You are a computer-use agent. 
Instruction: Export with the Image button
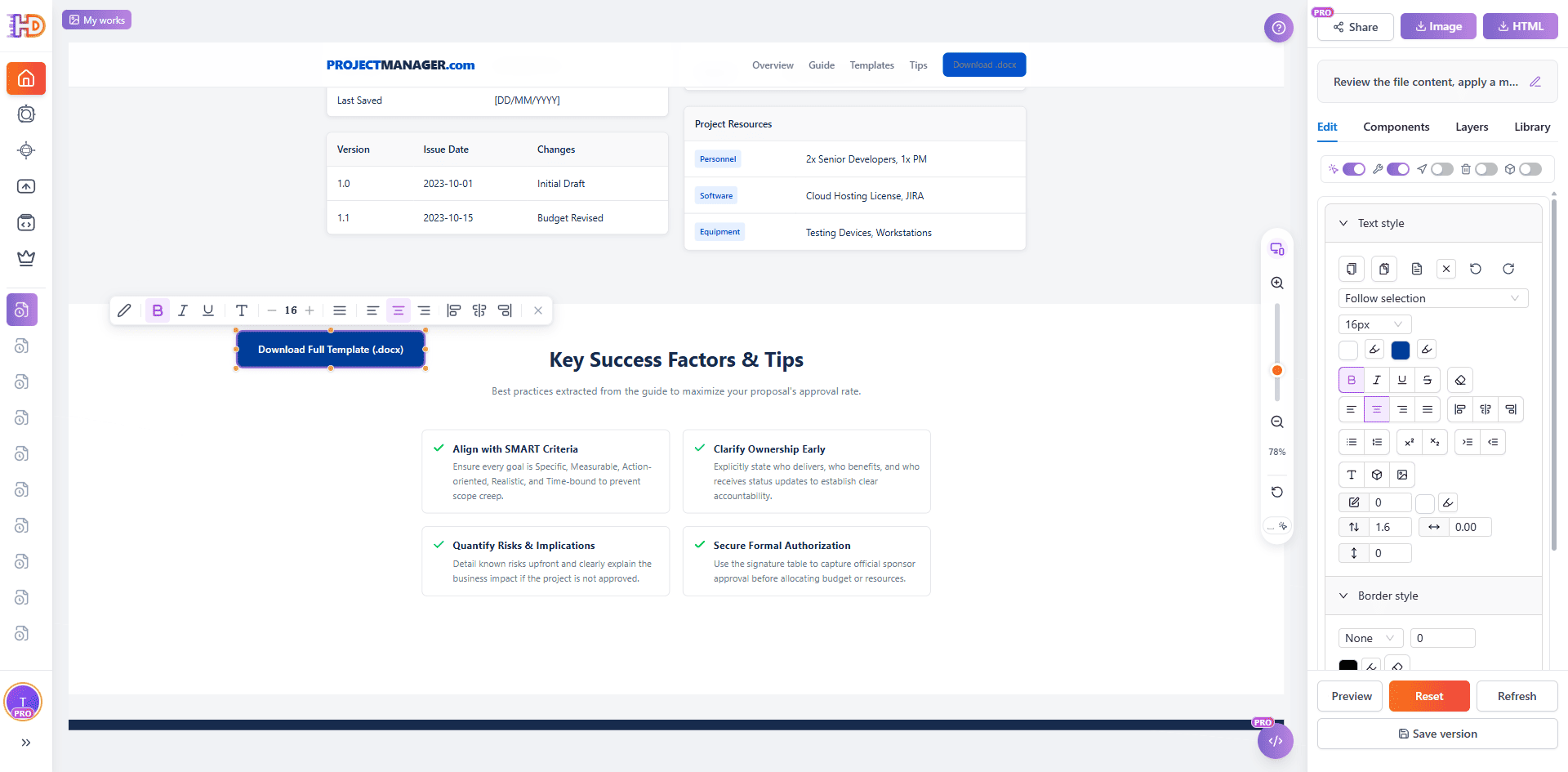(1438, 26)
